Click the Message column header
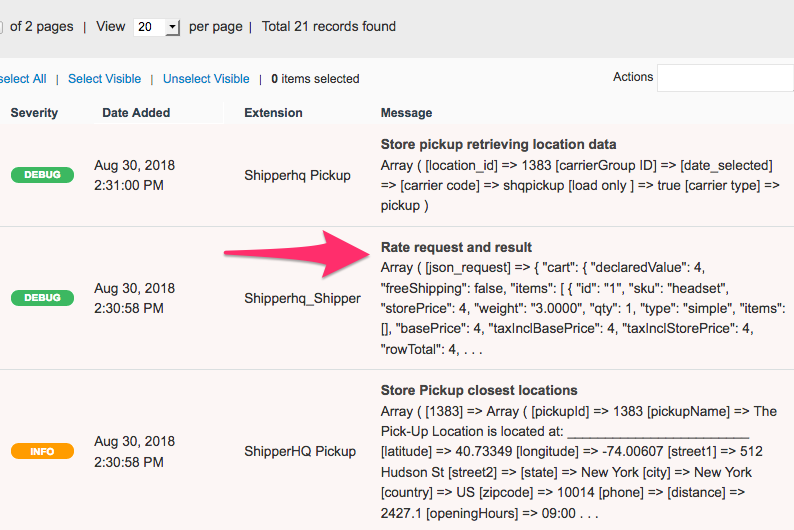This screenshot has width=794, height=530. 406,113
